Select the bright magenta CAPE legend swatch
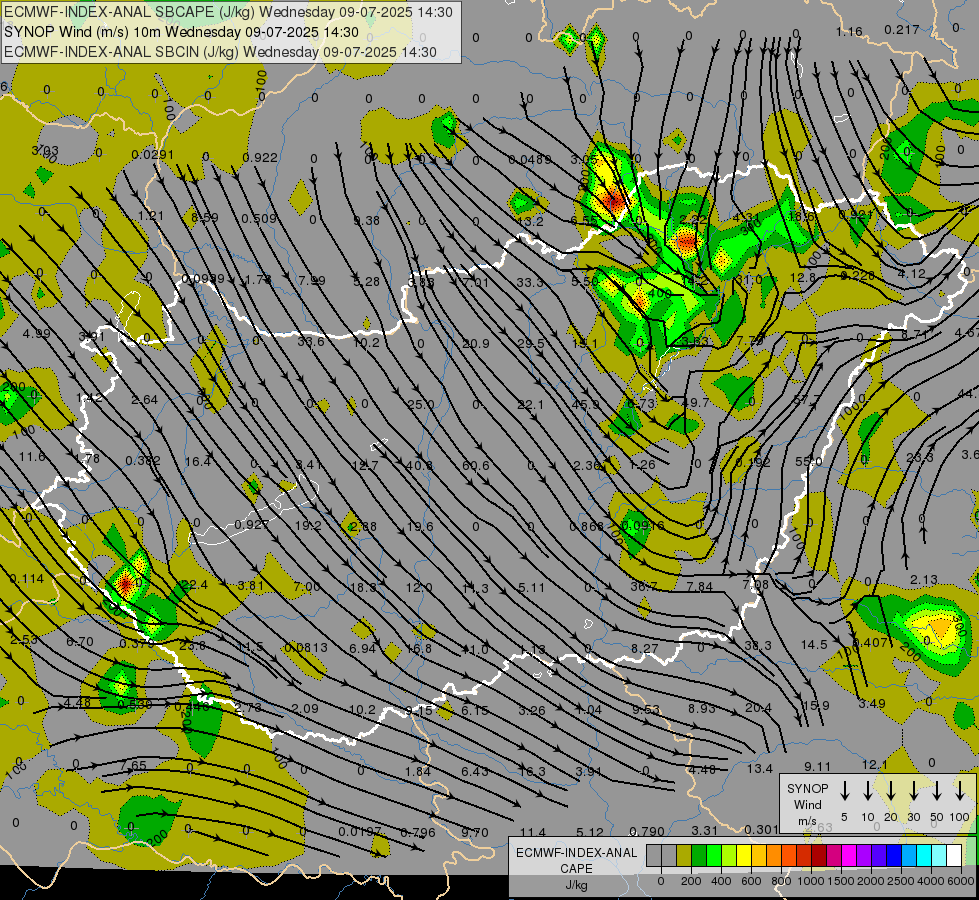 point(849,856)
